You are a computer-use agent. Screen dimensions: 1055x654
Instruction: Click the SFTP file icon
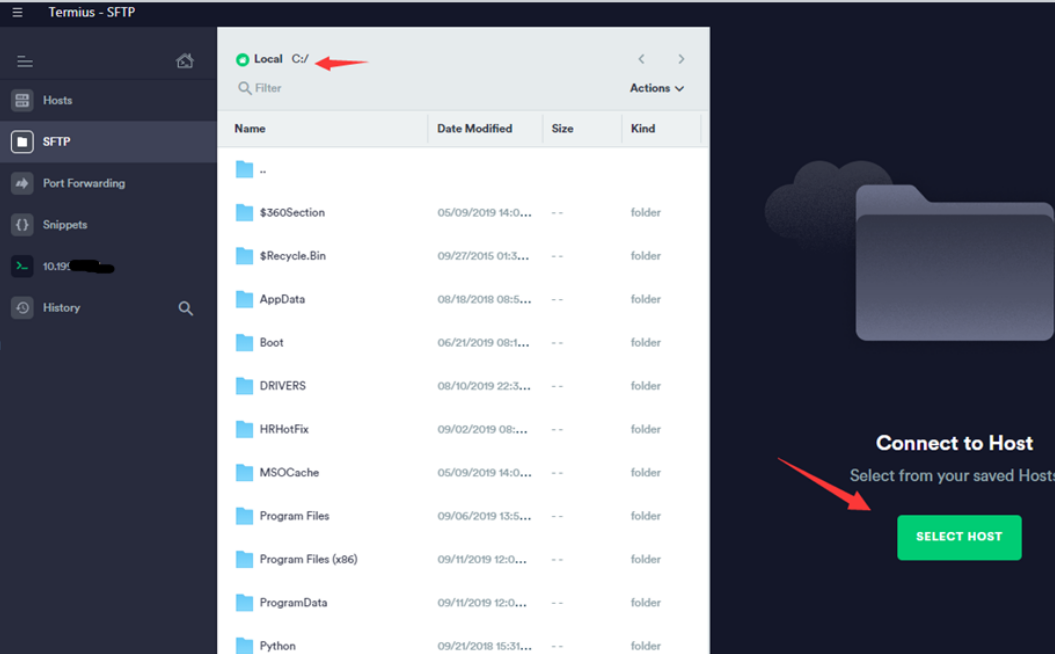pos(22,142)
